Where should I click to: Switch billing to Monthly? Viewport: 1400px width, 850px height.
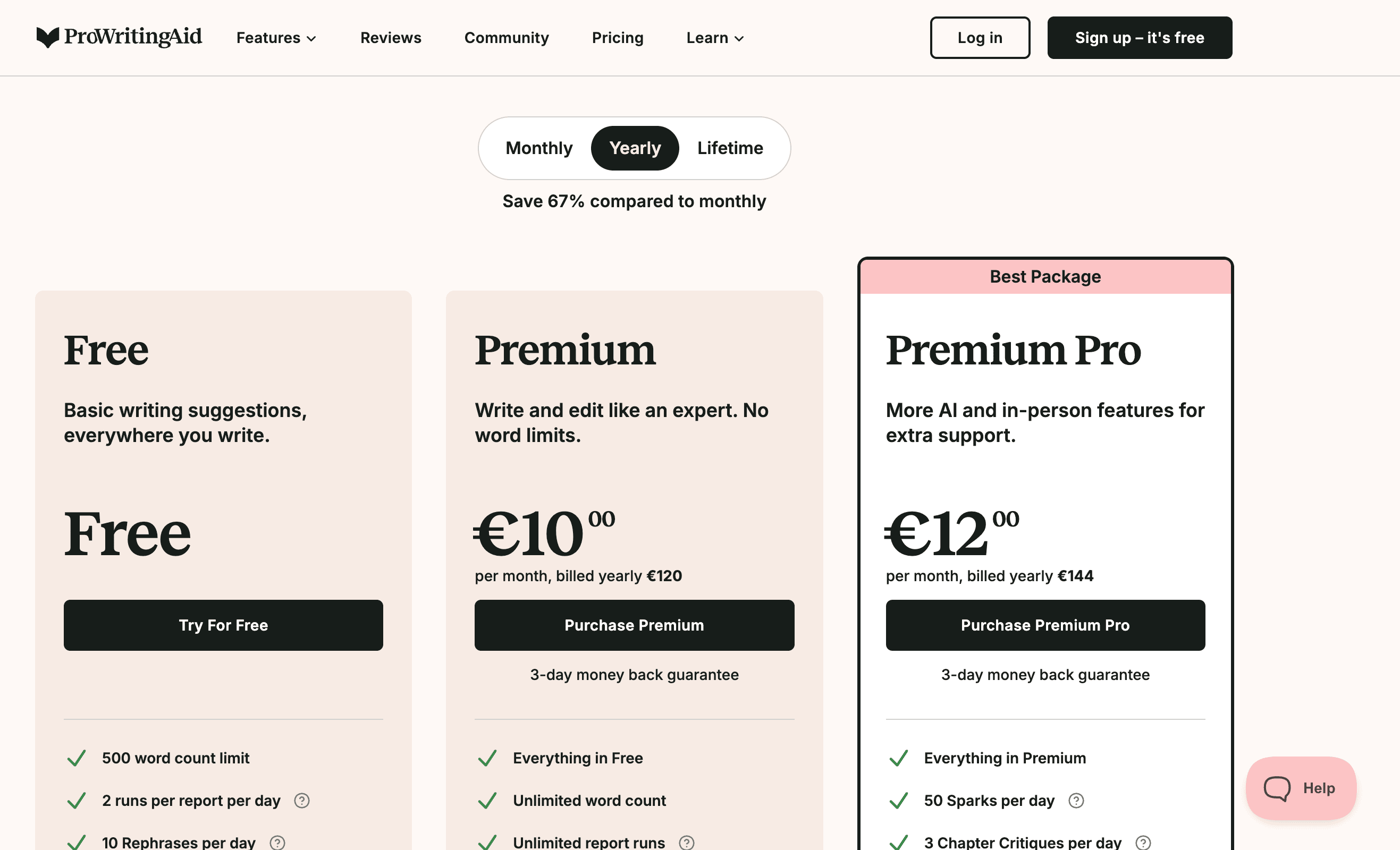coord(538,148)
